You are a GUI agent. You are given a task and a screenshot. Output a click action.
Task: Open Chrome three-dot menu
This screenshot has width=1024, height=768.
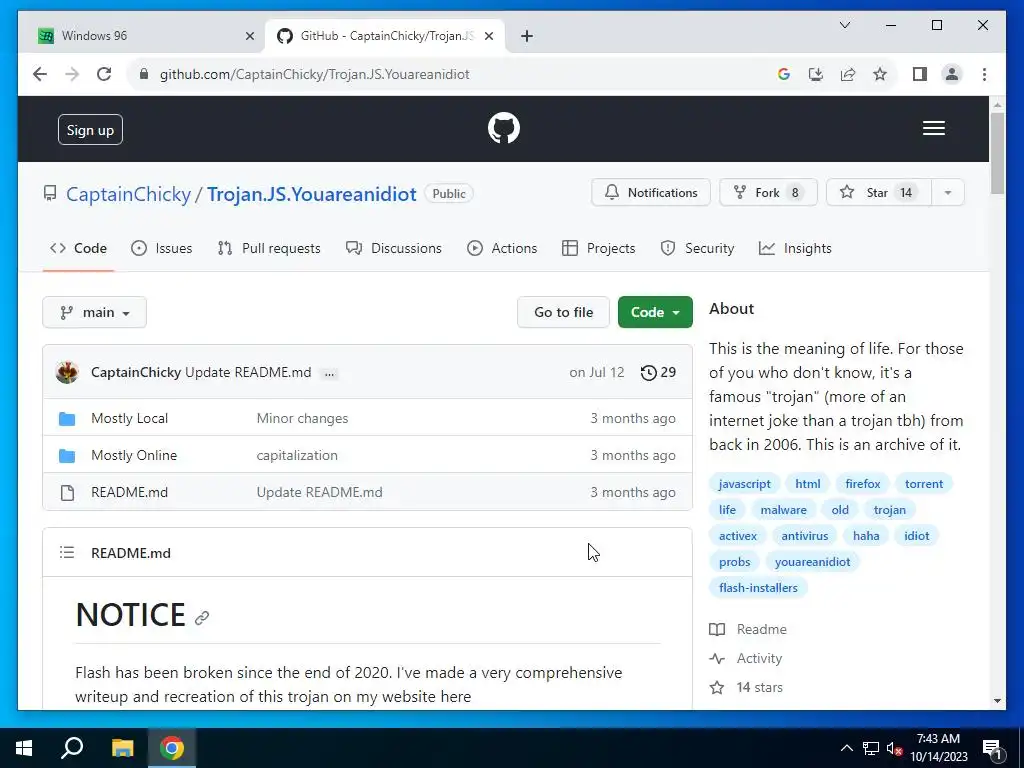click(x=984, y=74)
